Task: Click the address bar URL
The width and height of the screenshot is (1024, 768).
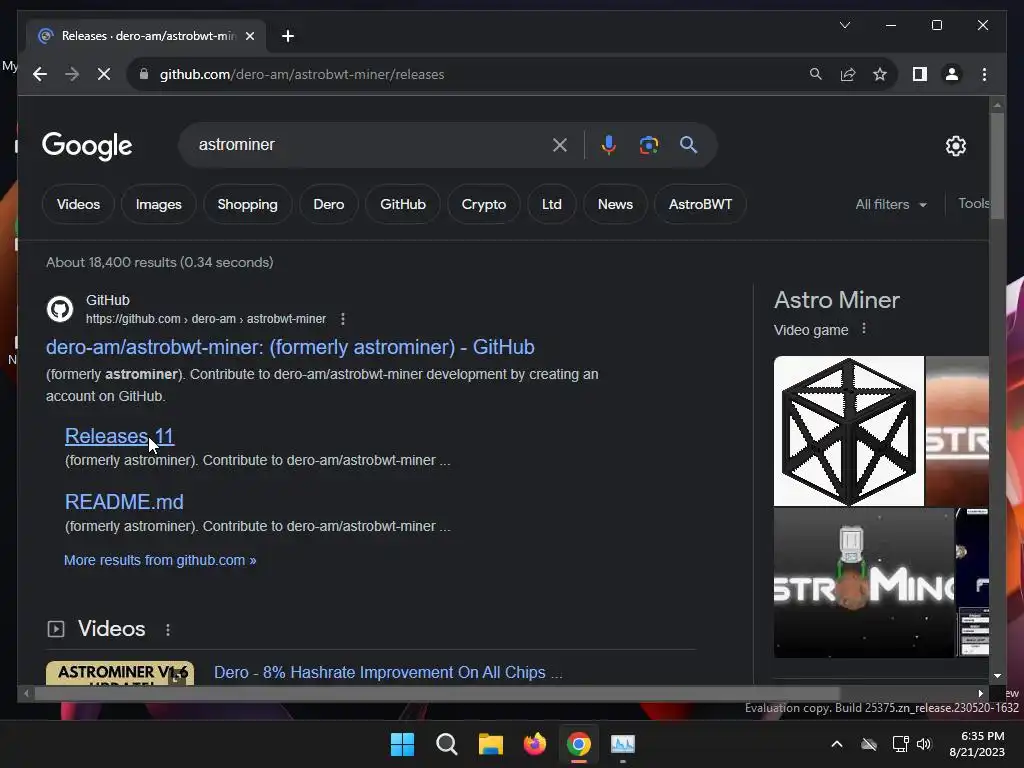Action: (x=302, y=74)
